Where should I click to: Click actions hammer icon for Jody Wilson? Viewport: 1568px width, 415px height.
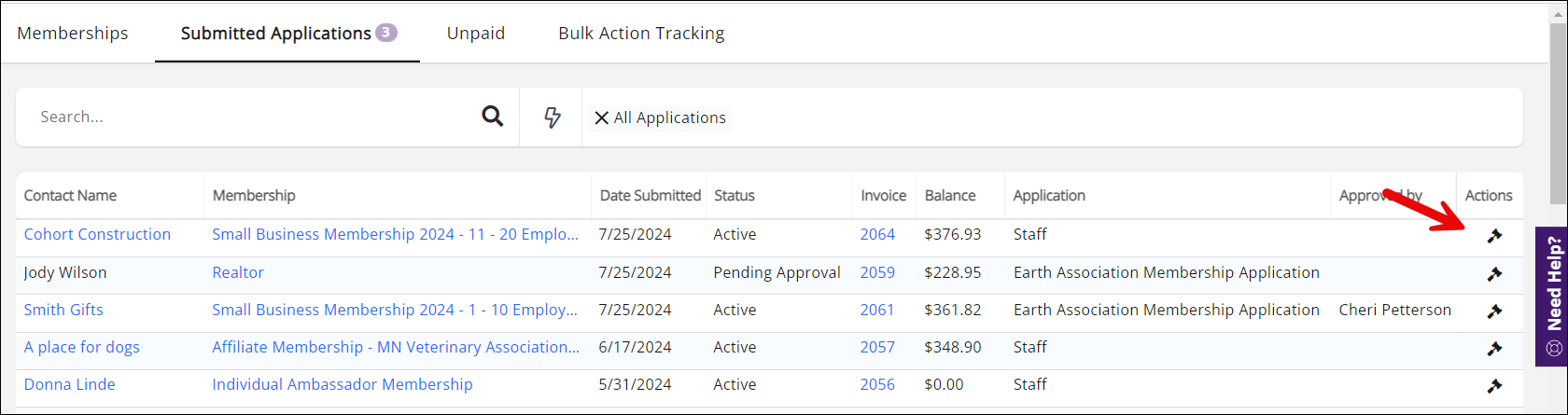[x=1494, y=273]
